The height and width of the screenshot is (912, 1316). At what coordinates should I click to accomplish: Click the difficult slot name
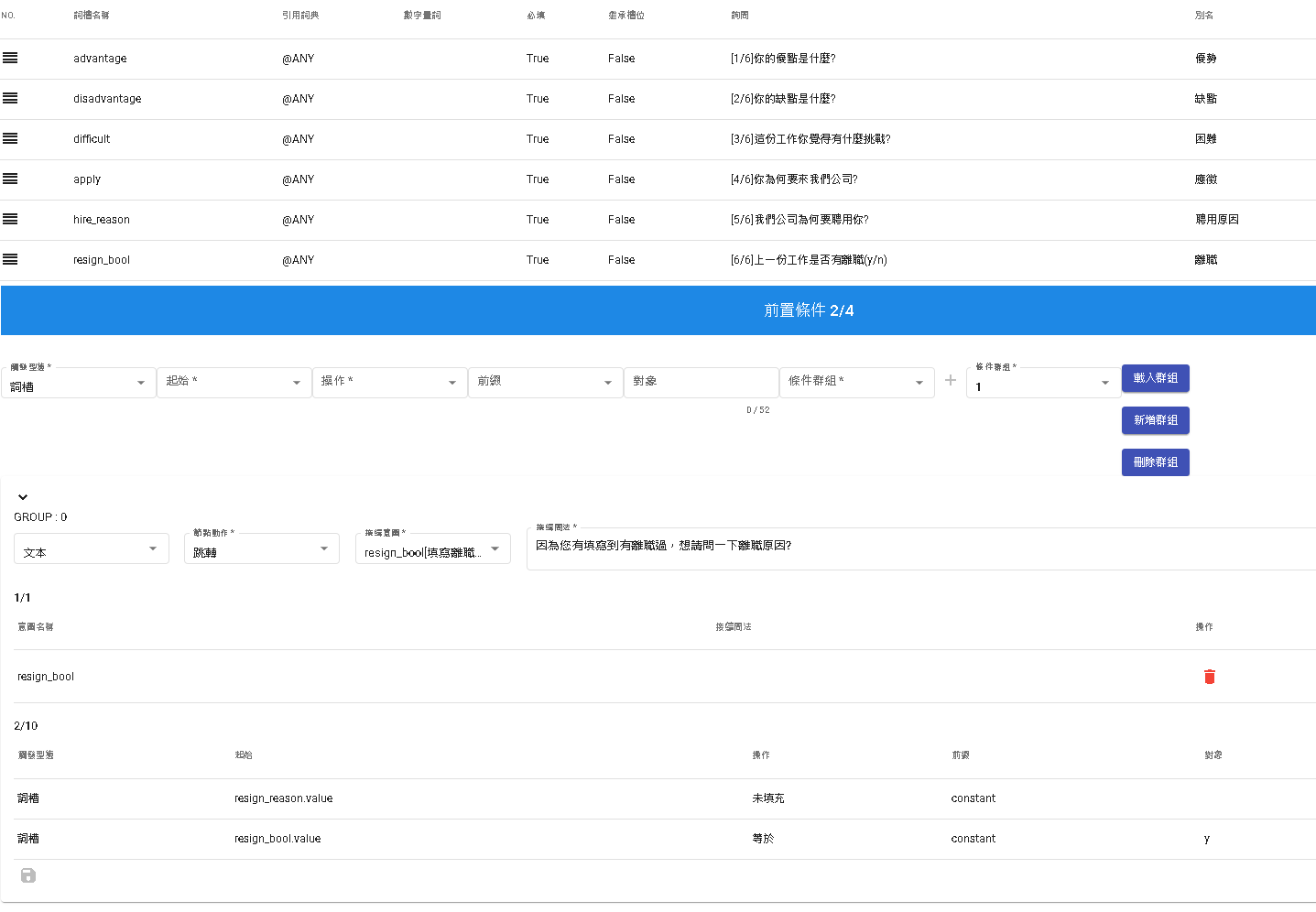click(92, 139)
